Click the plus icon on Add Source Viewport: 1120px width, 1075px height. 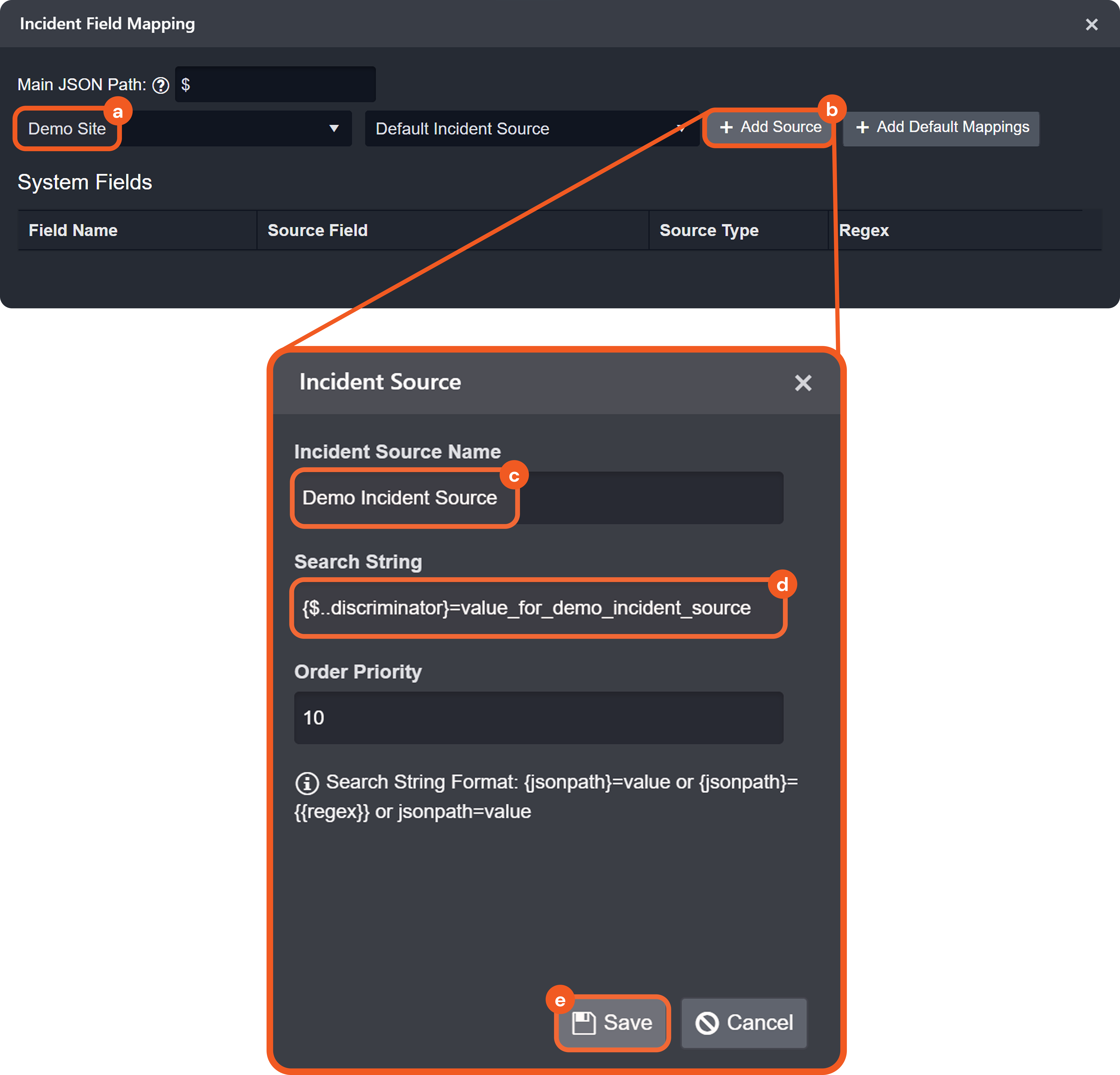726,127
